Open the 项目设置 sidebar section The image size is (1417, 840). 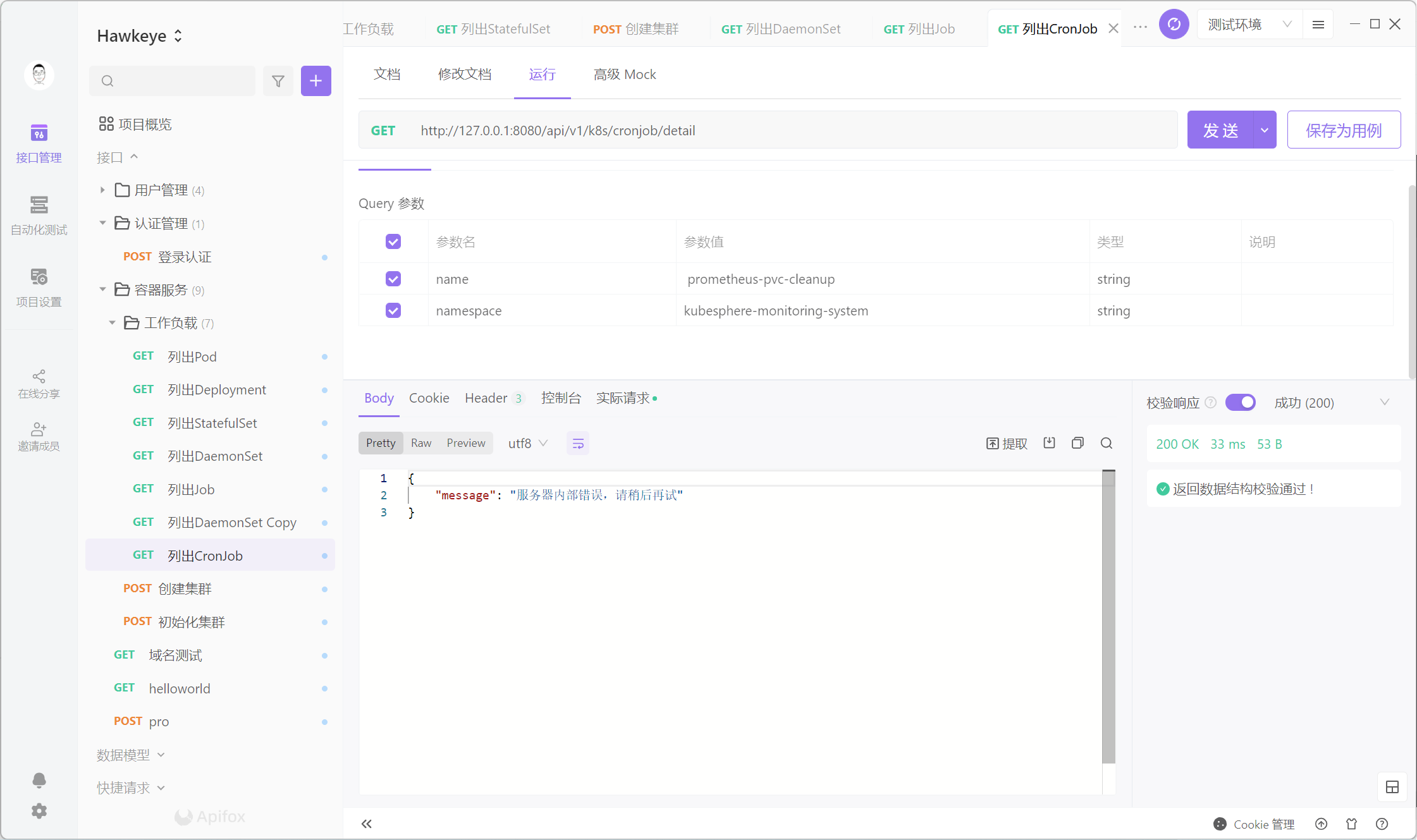(39, 288)
